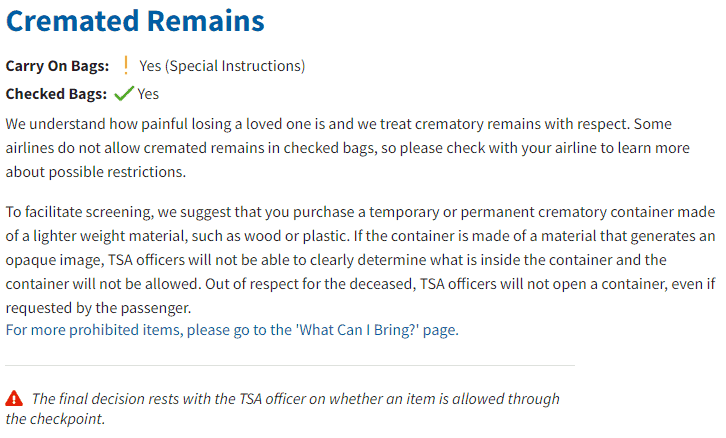Click the 'Yes' text beside Checked Bags
726x438 pixels.
tap(148, 94)
